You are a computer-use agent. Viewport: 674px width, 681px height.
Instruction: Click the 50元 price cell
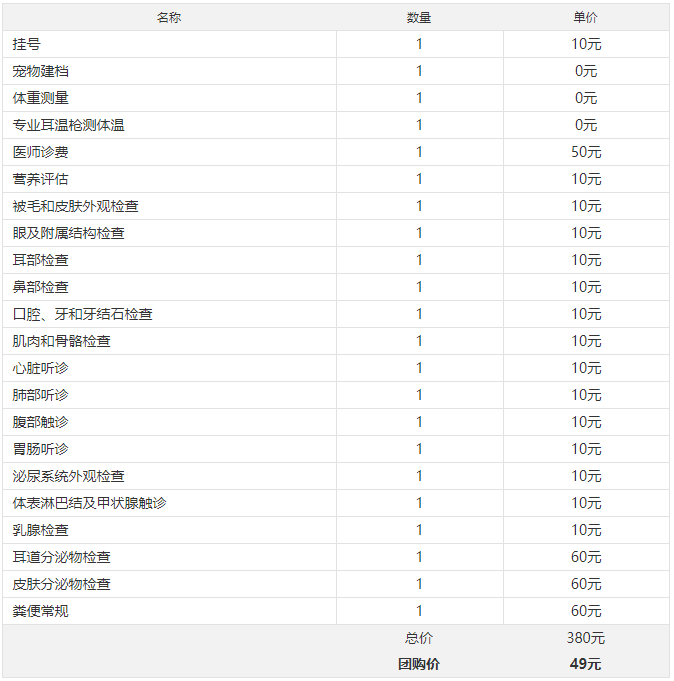coord(586,152)
